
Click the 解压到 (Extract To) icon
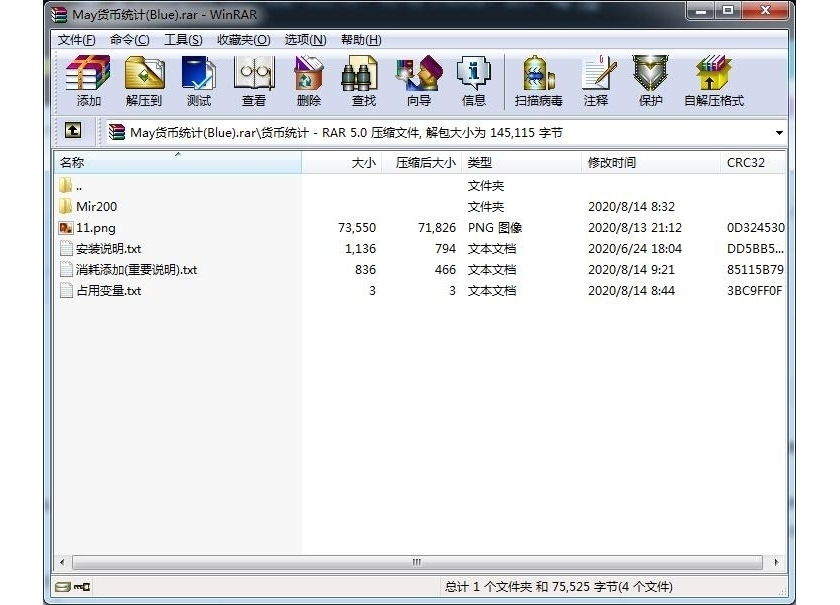click(144, 80)
